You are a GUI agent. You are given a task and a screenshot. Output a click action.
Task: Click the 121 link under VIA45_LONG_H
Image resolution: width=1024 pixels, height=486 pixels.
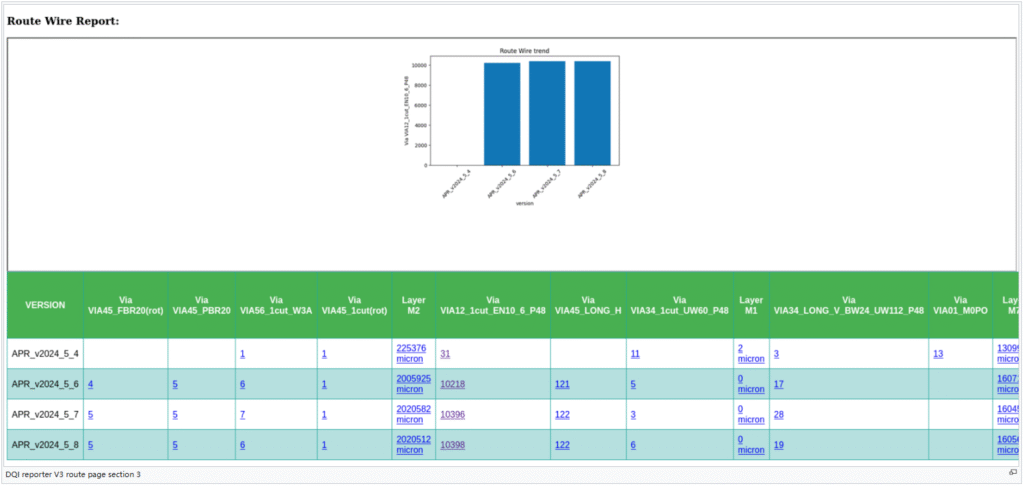point(561,384)
